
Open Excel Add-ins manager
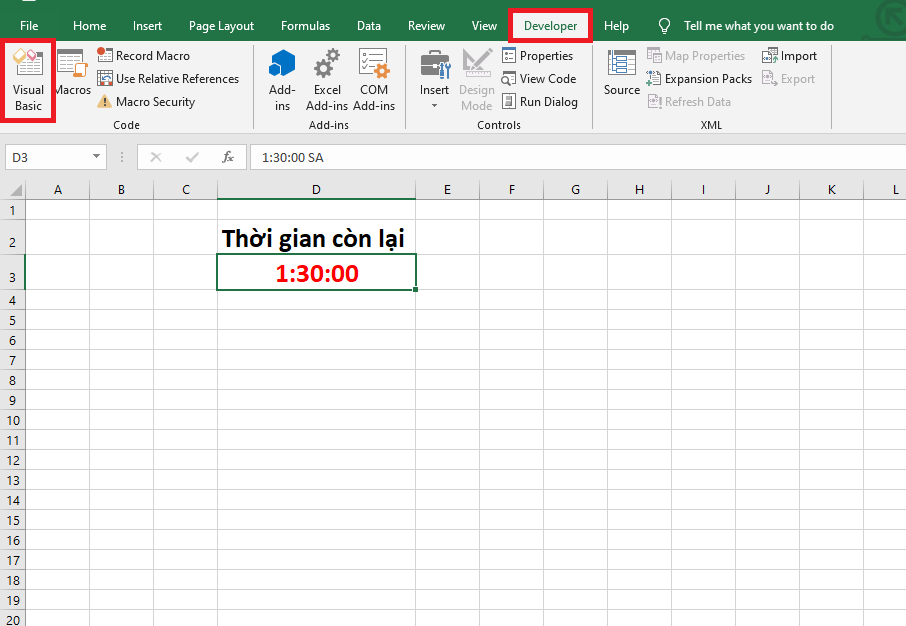click(x=327, y=80)
